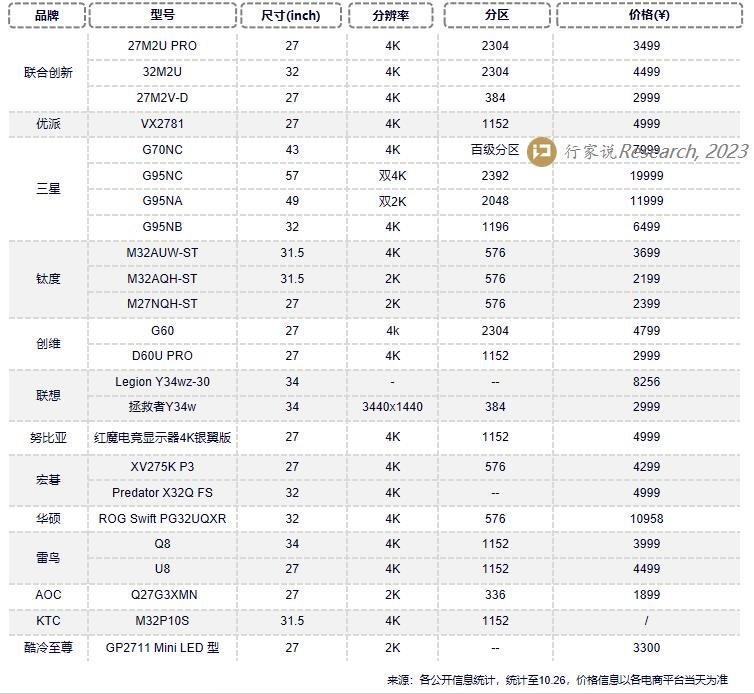Select the AOC brand cell
754x694 pixels.
coord(48,595)
